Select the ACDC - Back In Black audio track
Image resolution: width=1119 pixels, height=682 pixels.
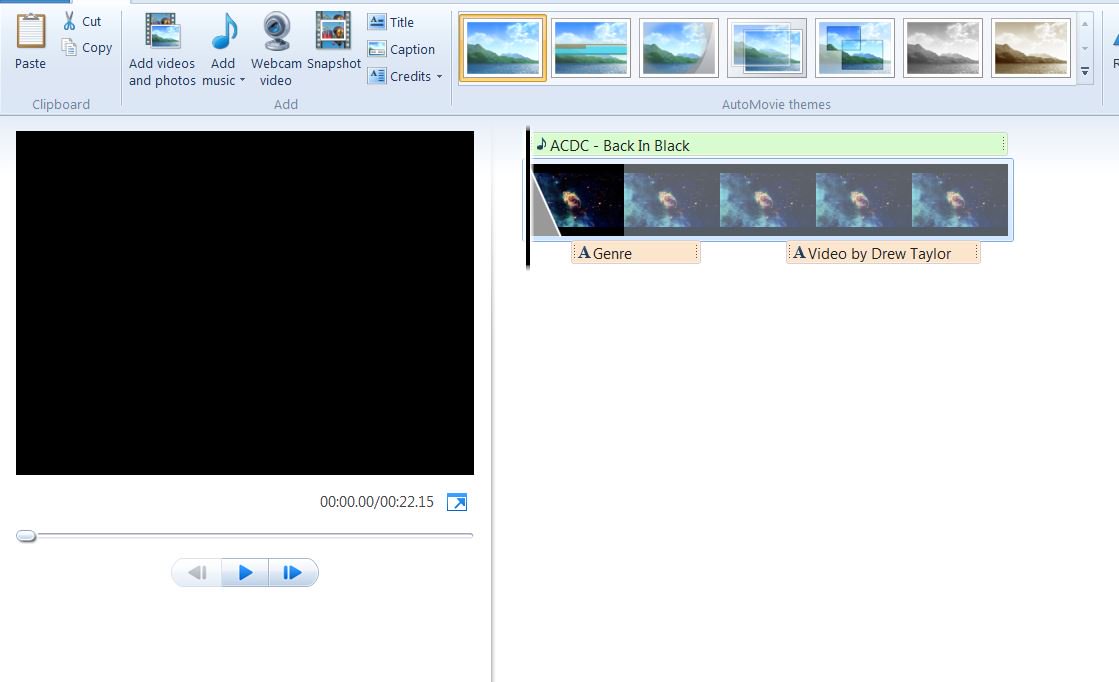769,145
